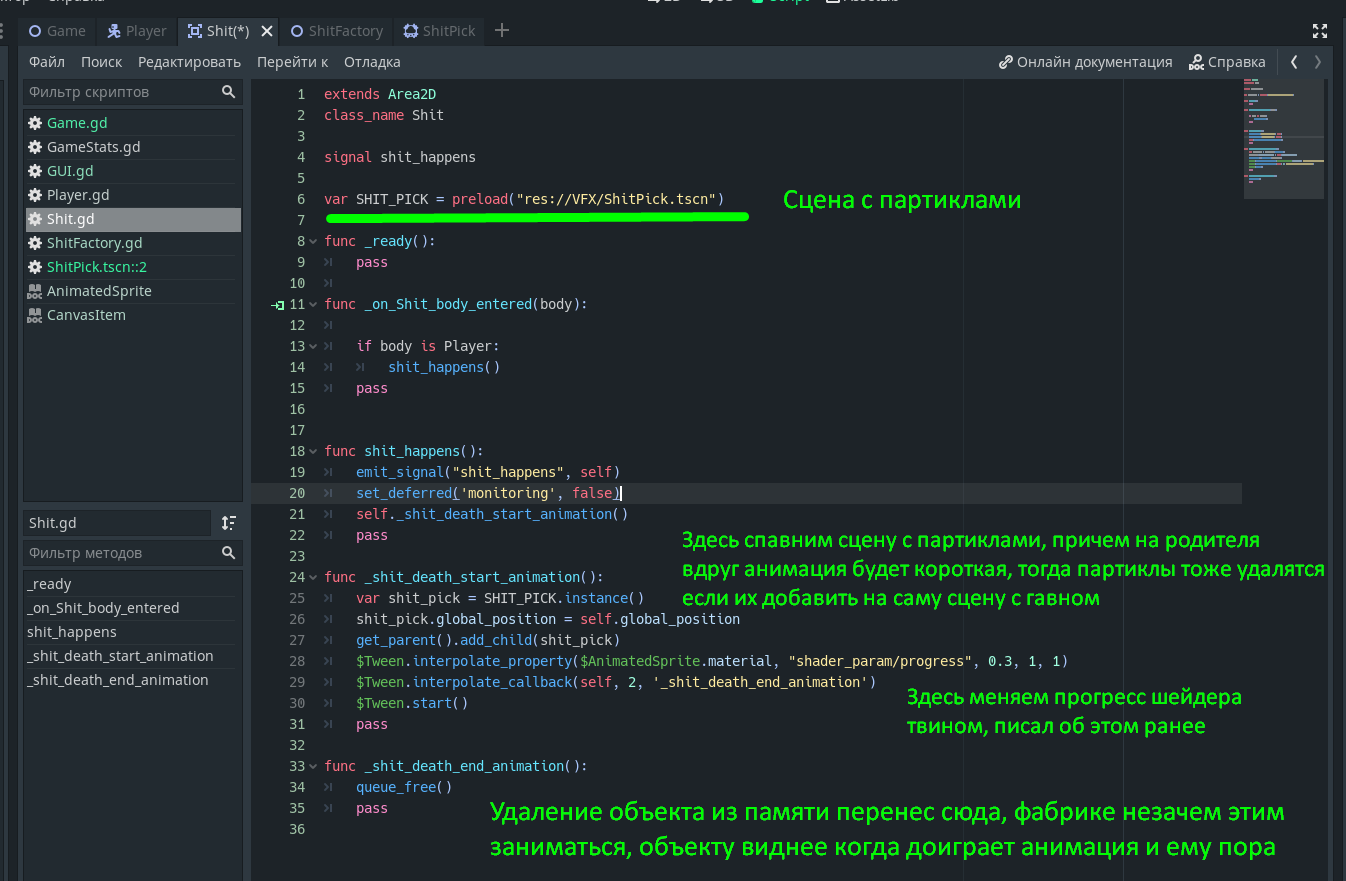Close the Shit(*) scene tab
The image size is (1346, 881).
tap(266, 31)
